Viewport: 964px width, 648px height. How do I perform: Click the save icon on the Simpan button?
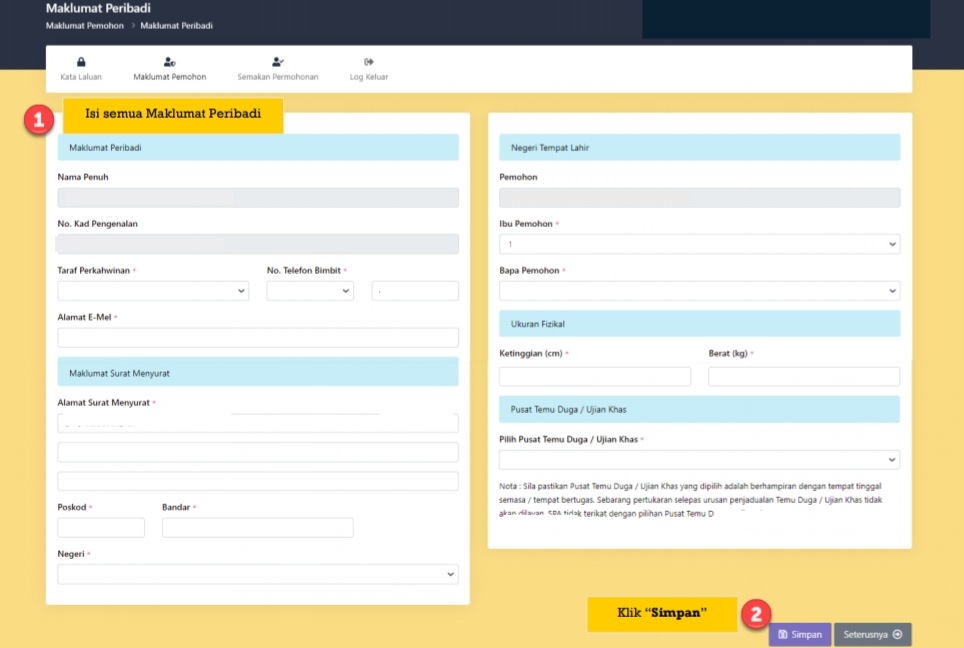[x=785, y=634]
